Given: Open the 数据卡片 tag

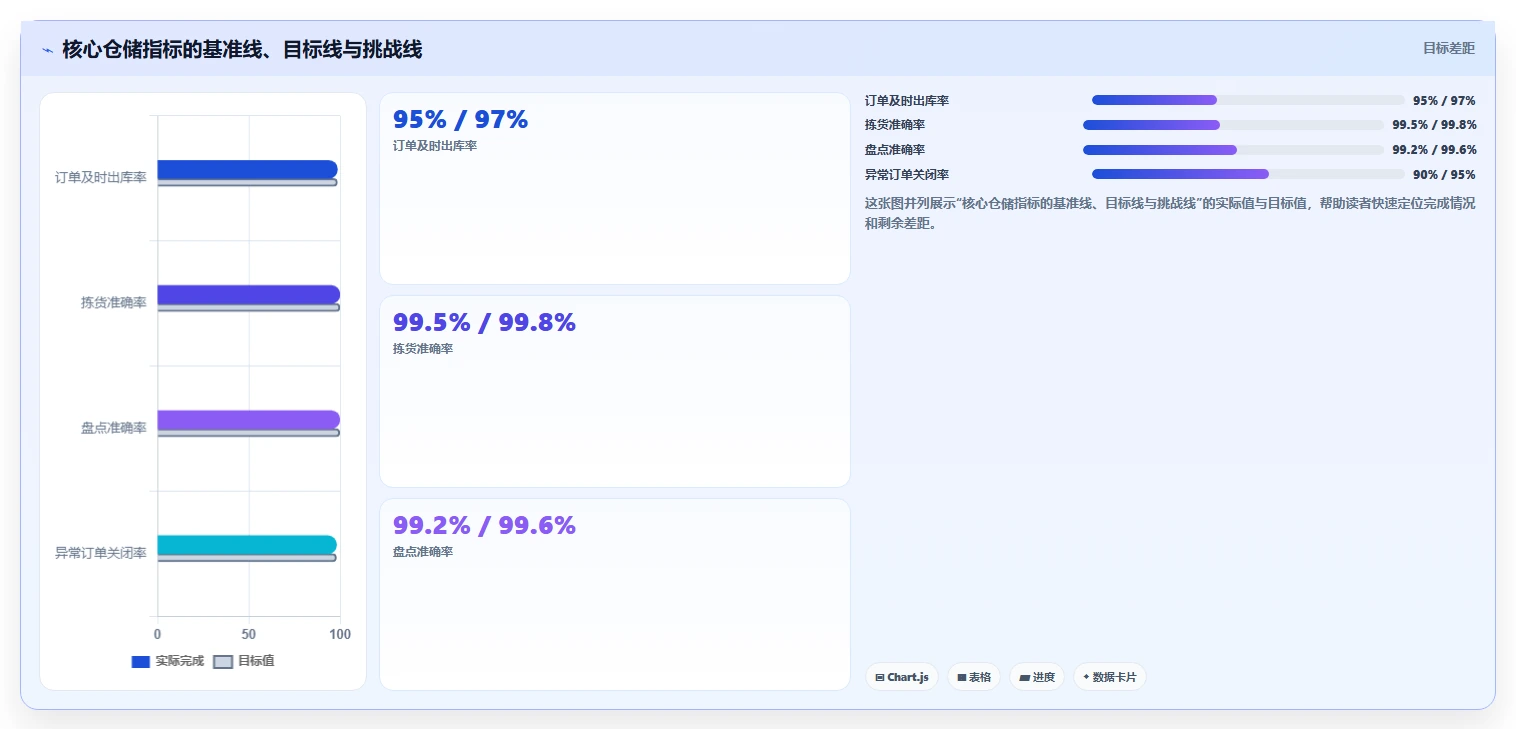Looking at the screenshot, I should coord(1110,677).
